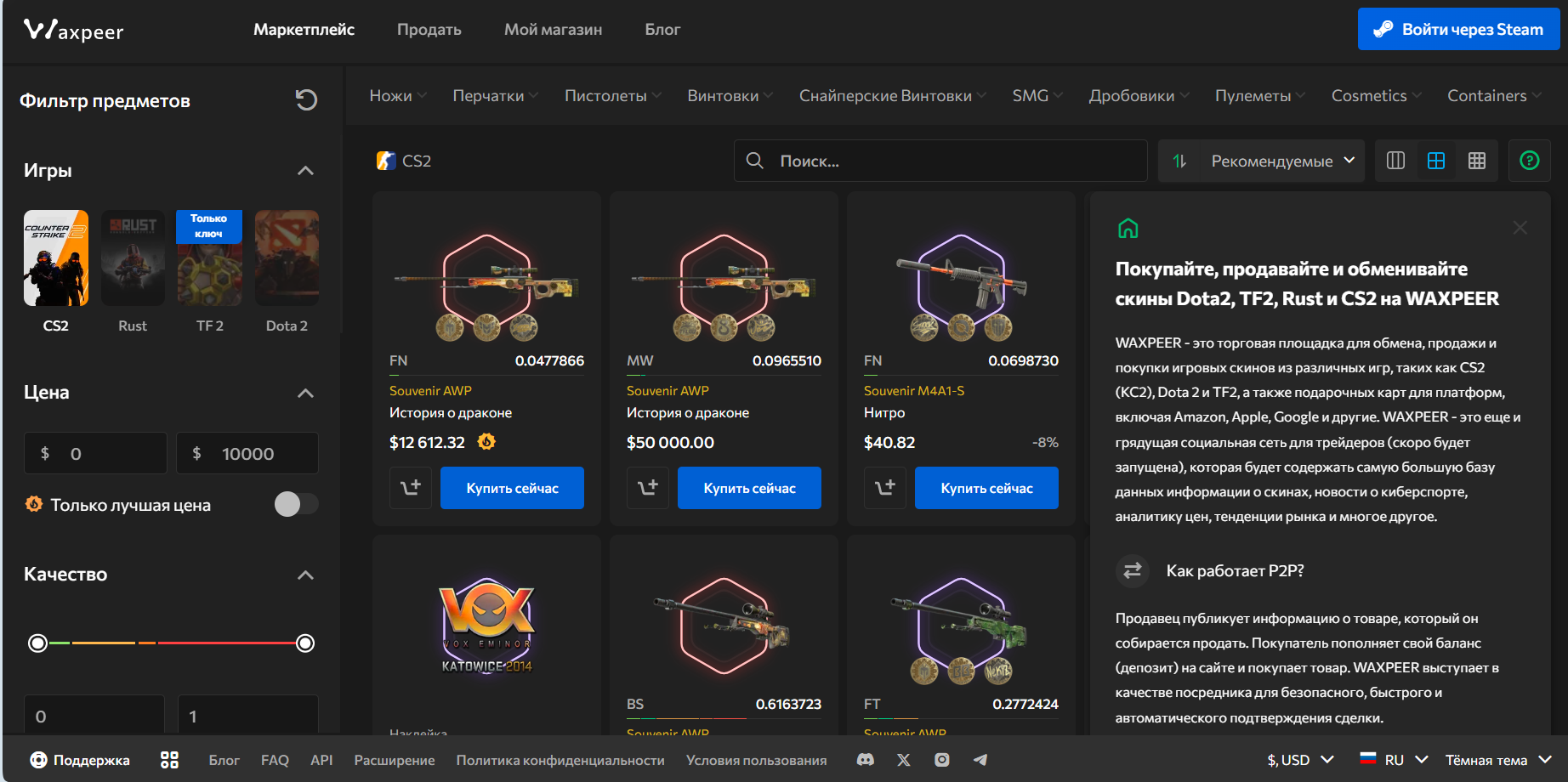Expand the Винтовки category dropdown
1568x782 pixels.
(x=730, y=96)
